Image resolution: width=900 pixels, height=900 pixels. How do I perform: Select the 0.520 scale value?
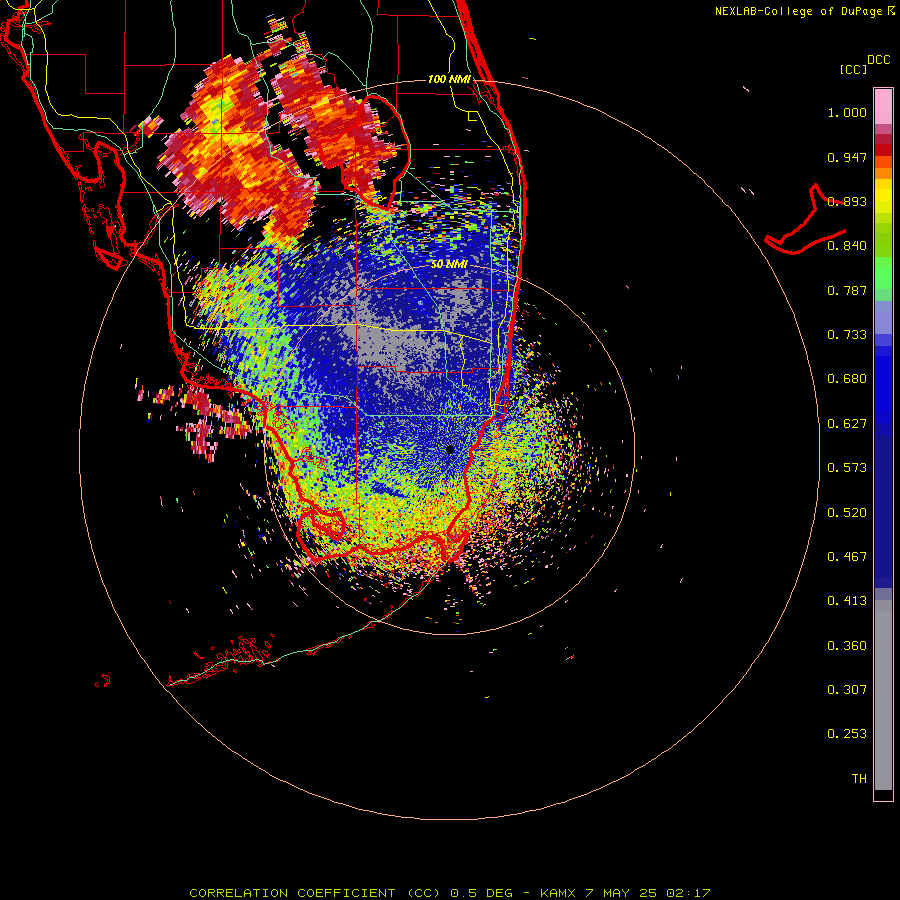[847, 513]
